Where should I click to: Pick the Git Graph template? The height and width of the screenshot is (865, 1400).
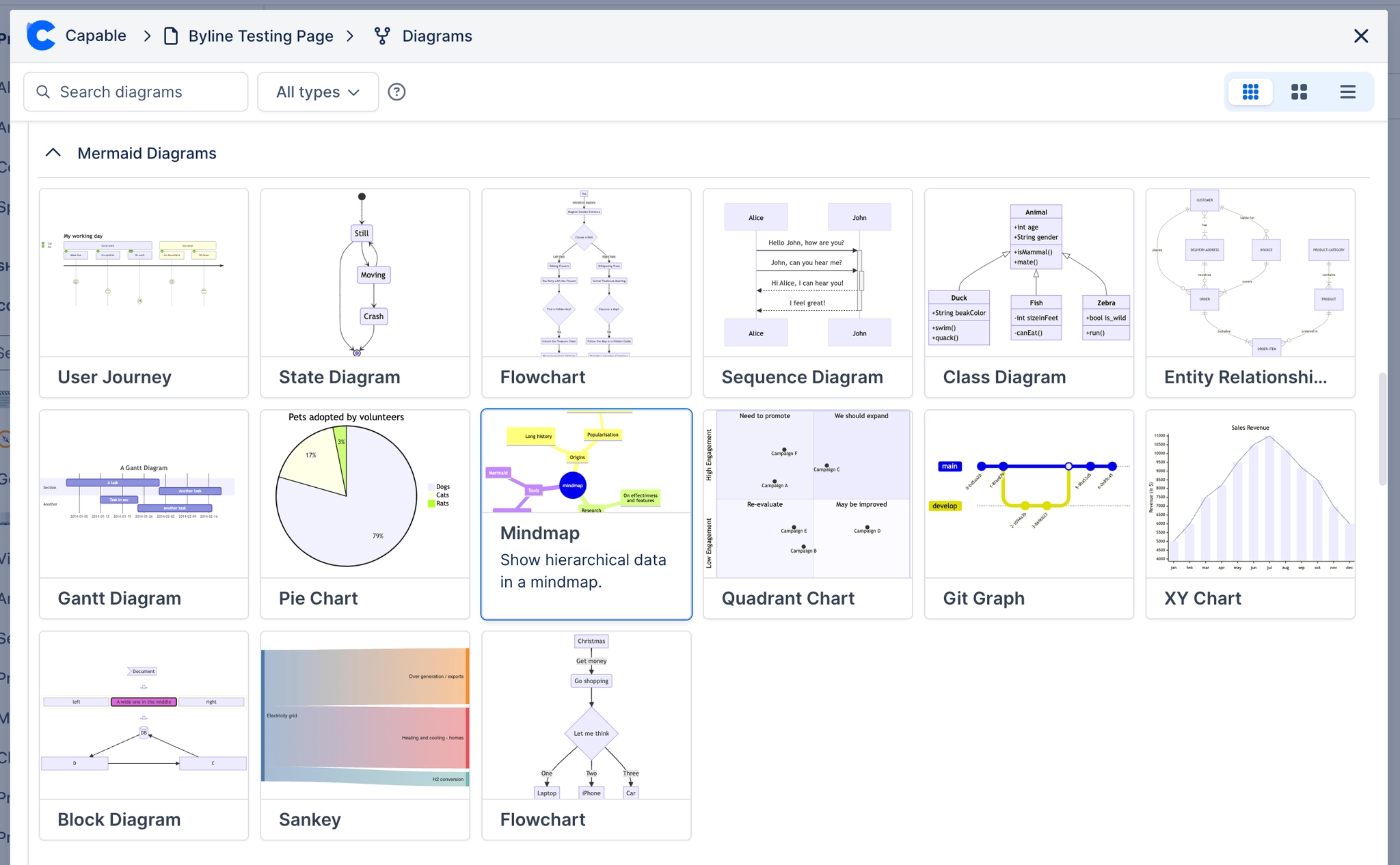pyautogui.click(x=1028, y=514)
